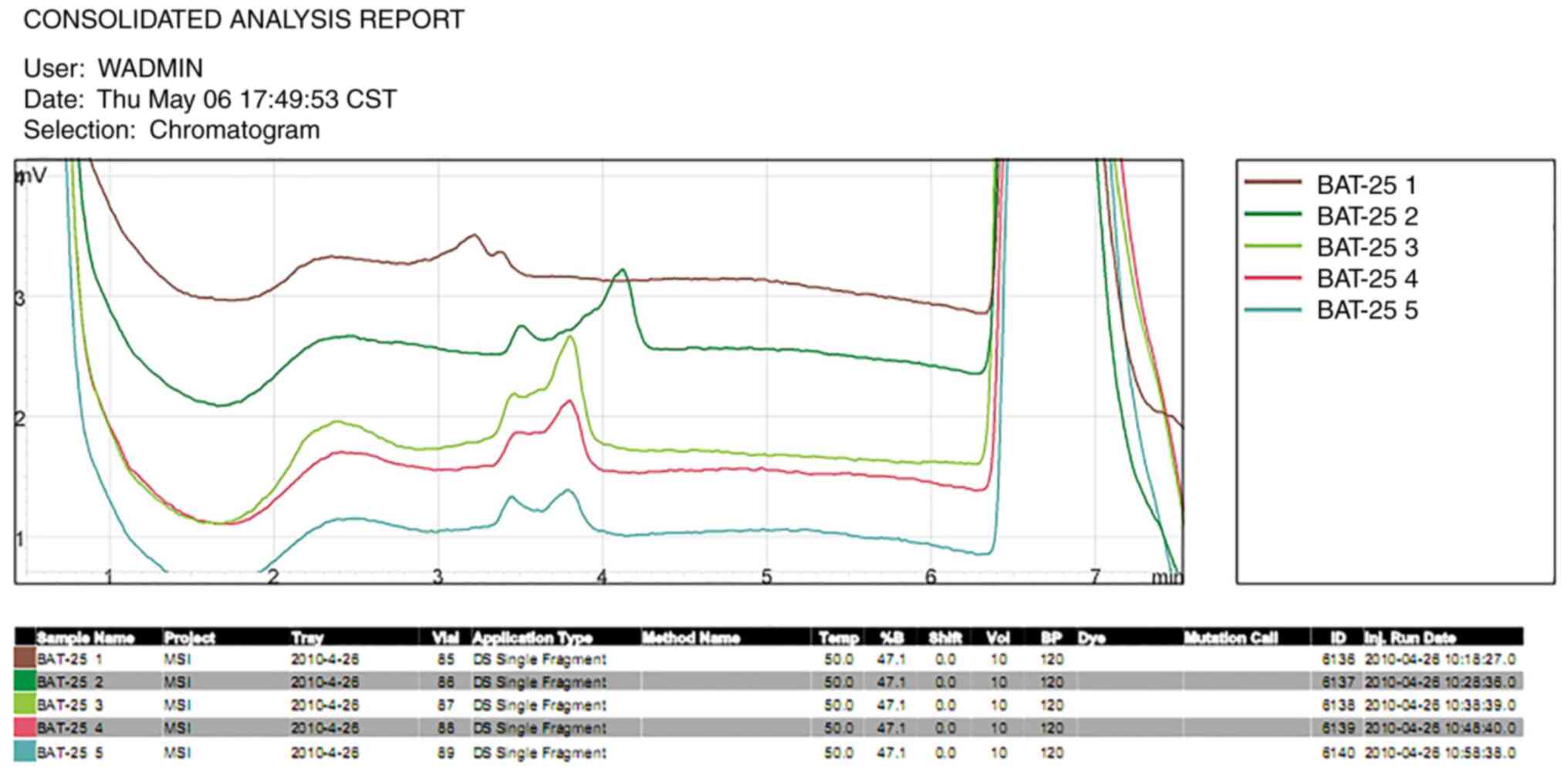The width and height of the screenshot is (1568, 776).
Task: Click the Project column header
Action: point(189,638)
